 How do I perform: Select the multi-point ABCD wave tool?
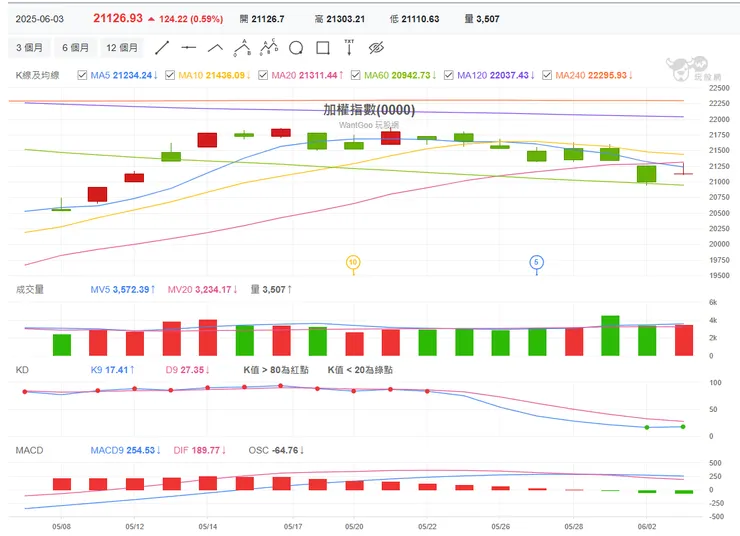[x=269, y=48]
